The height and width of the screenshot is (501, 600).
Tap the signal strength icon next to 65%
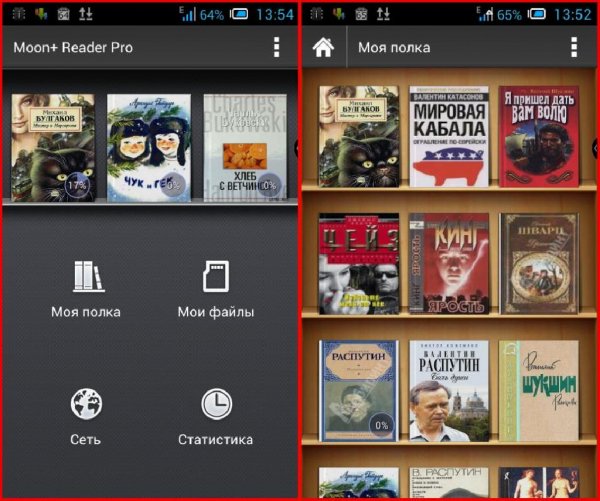coord(485,14)
